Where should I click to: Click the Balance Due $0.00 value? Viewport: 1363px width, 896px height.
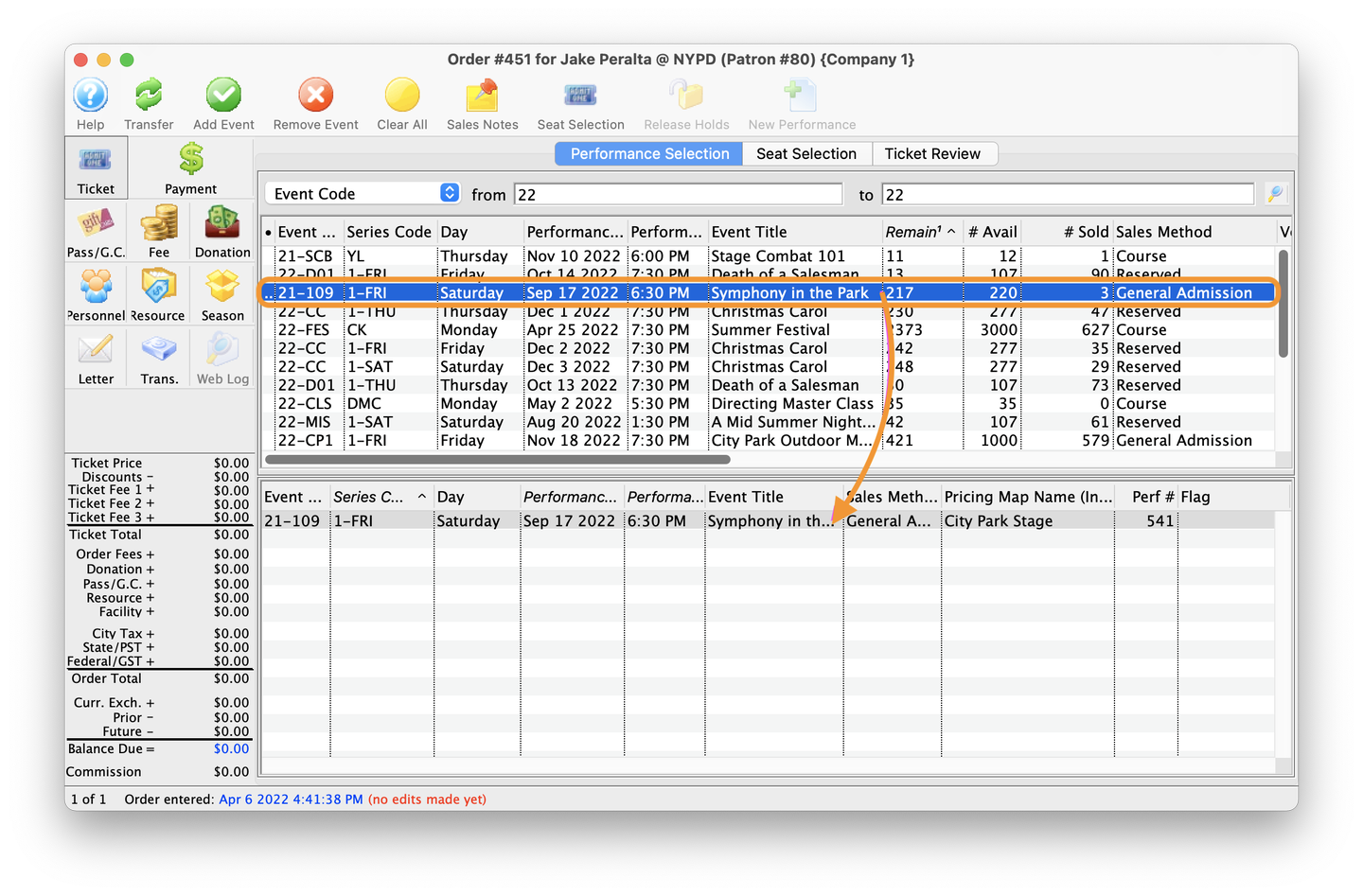[231, 749]
